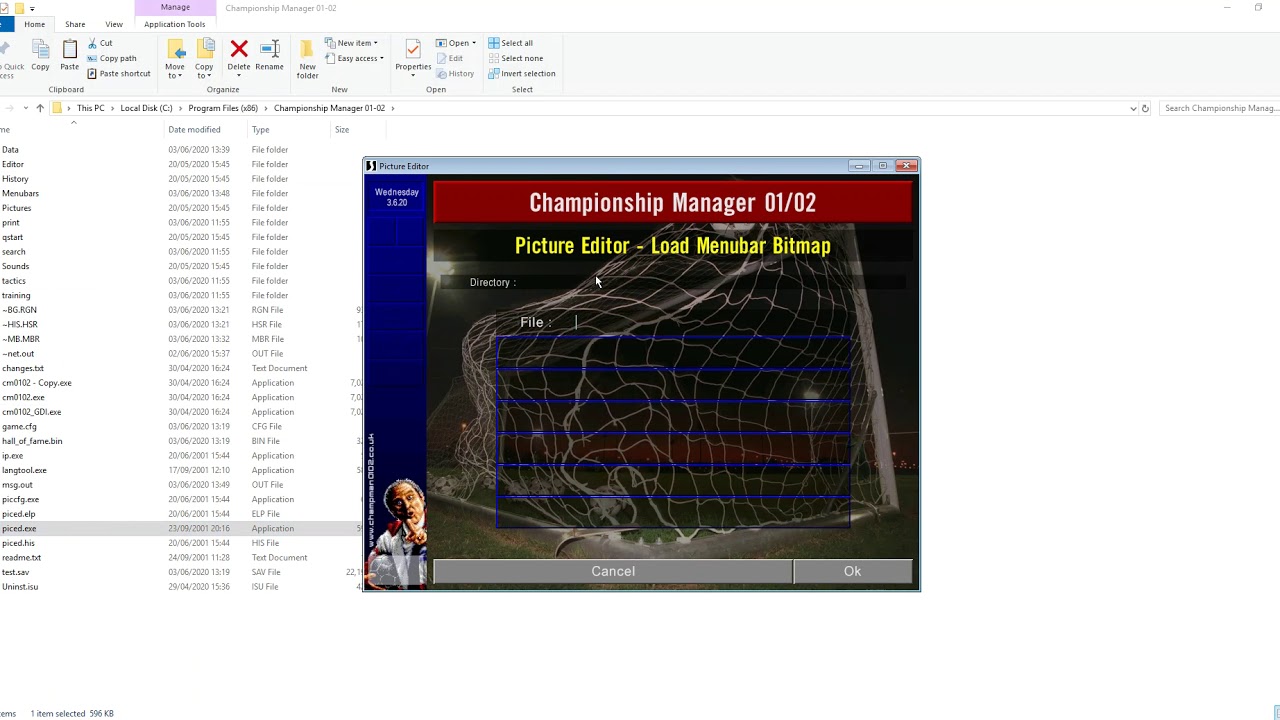Viewport: 1280px width, 720px height.
Task: Click Select none in the ribbon
Action: point(516,58)
